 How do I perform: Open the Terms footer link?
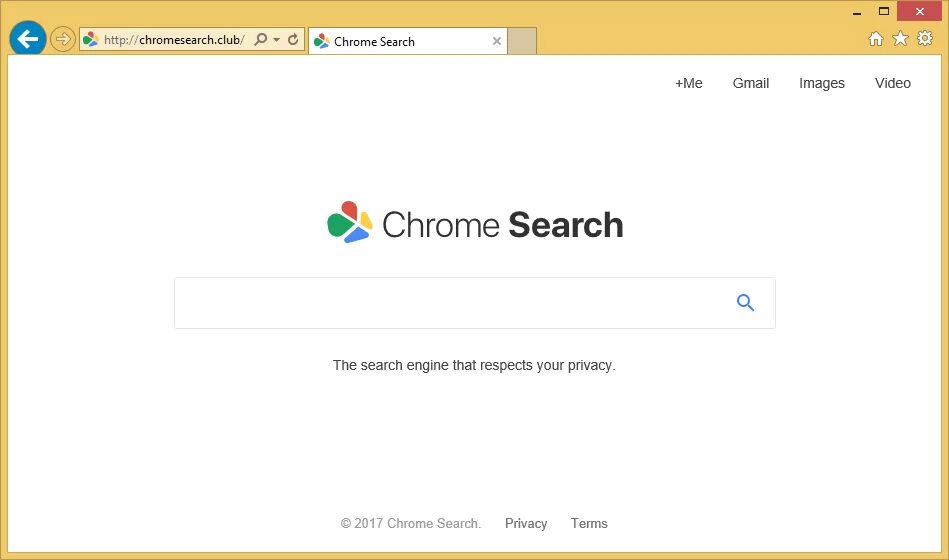click(589, 524)
